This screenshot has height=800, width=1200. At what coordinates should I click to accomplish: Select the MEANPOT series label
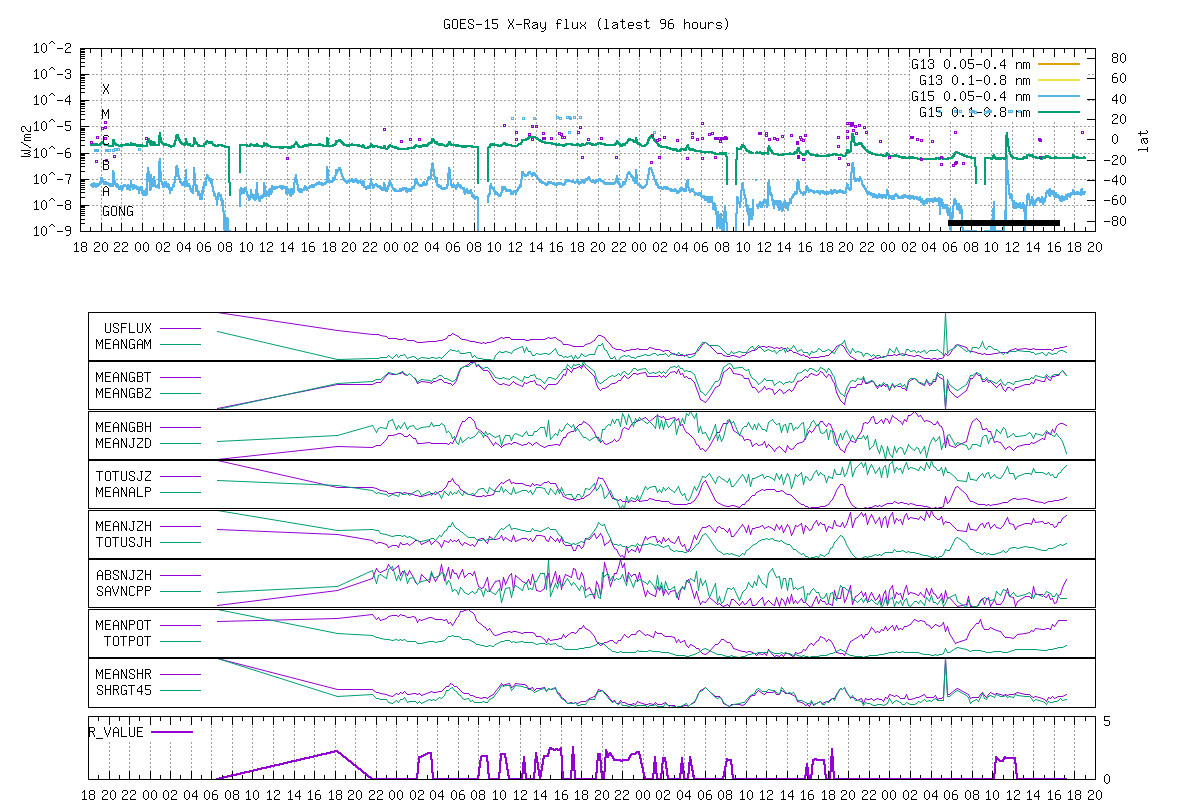pos(123,625)
